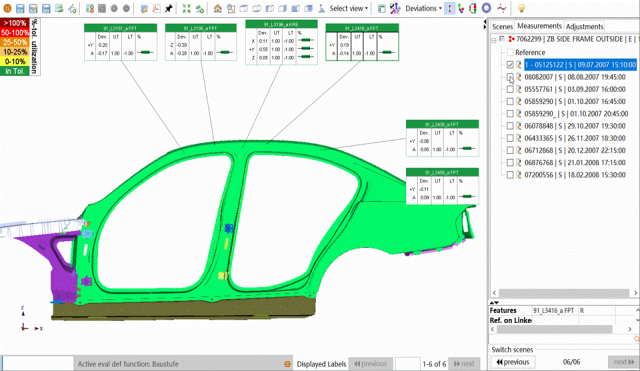Click the 25-50% orange legend swatch

[x=15, y=42]
